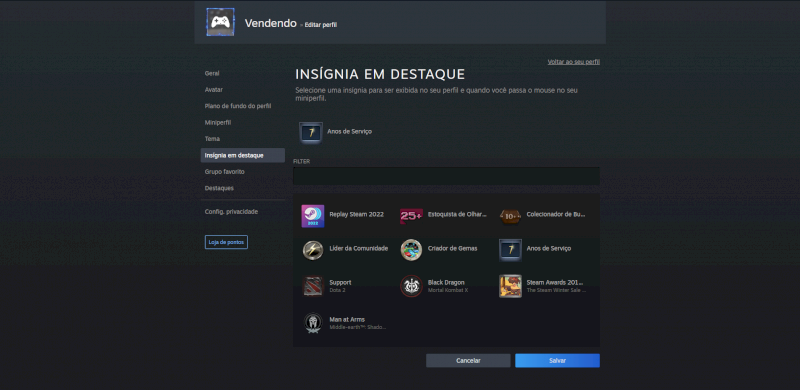Select the Criador de Gemas badge icon
800x390 pixels.
(x=411, y=250)
